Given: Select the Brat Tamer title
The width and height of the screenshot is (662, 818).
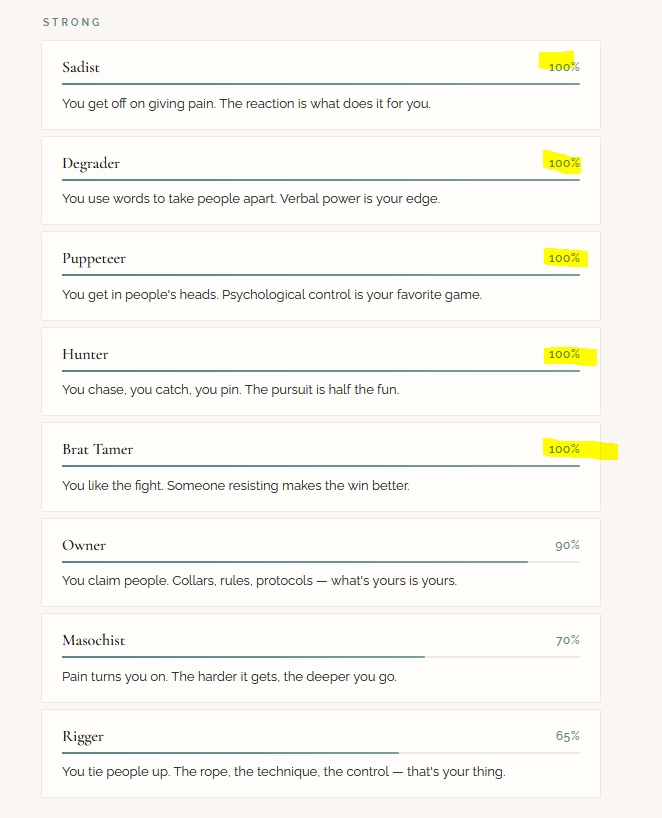Looking at the screenshot, I should click(97, 449).
